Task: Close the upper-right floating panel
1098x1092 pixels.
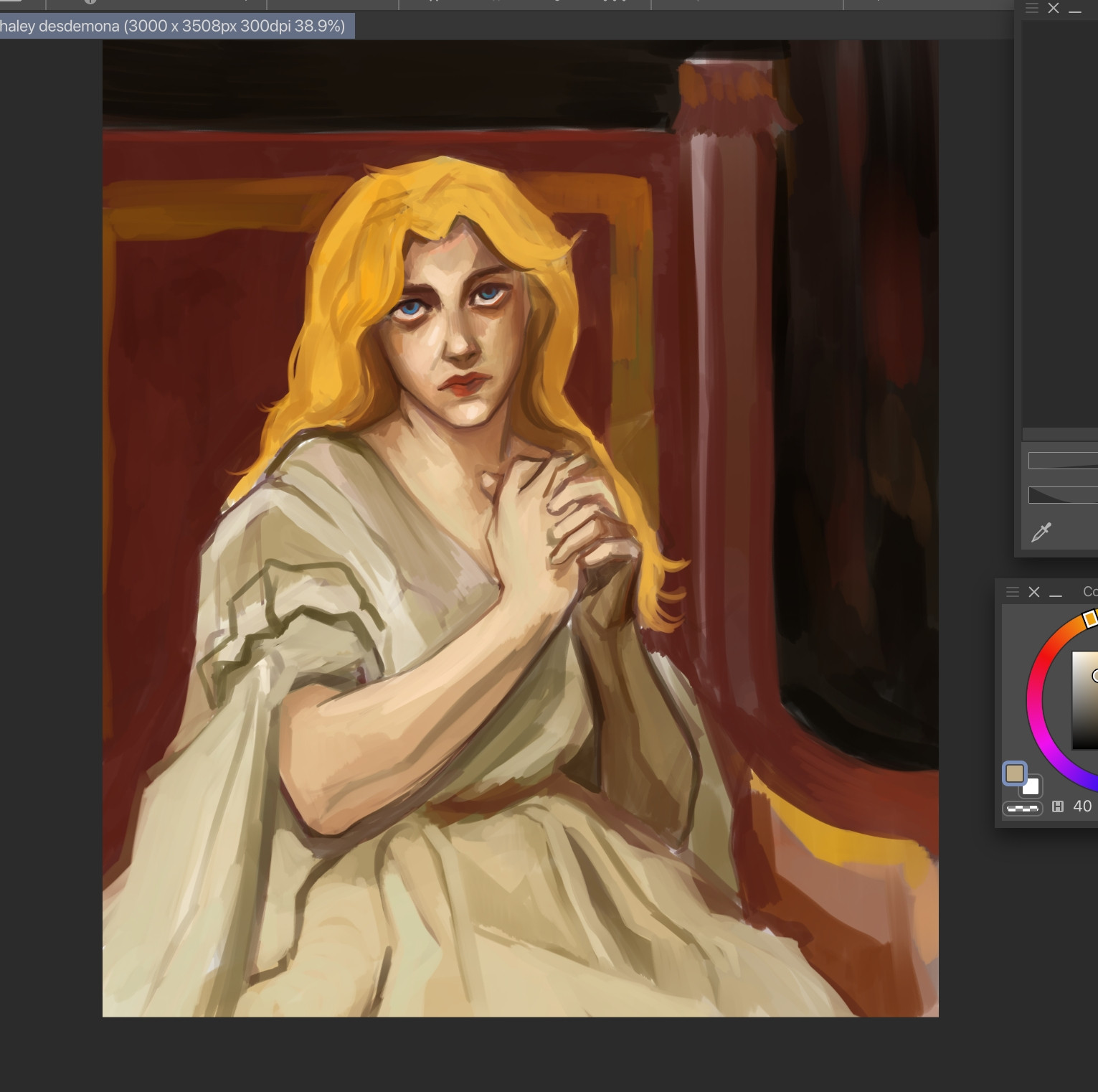Action: tap(1054, 9)
